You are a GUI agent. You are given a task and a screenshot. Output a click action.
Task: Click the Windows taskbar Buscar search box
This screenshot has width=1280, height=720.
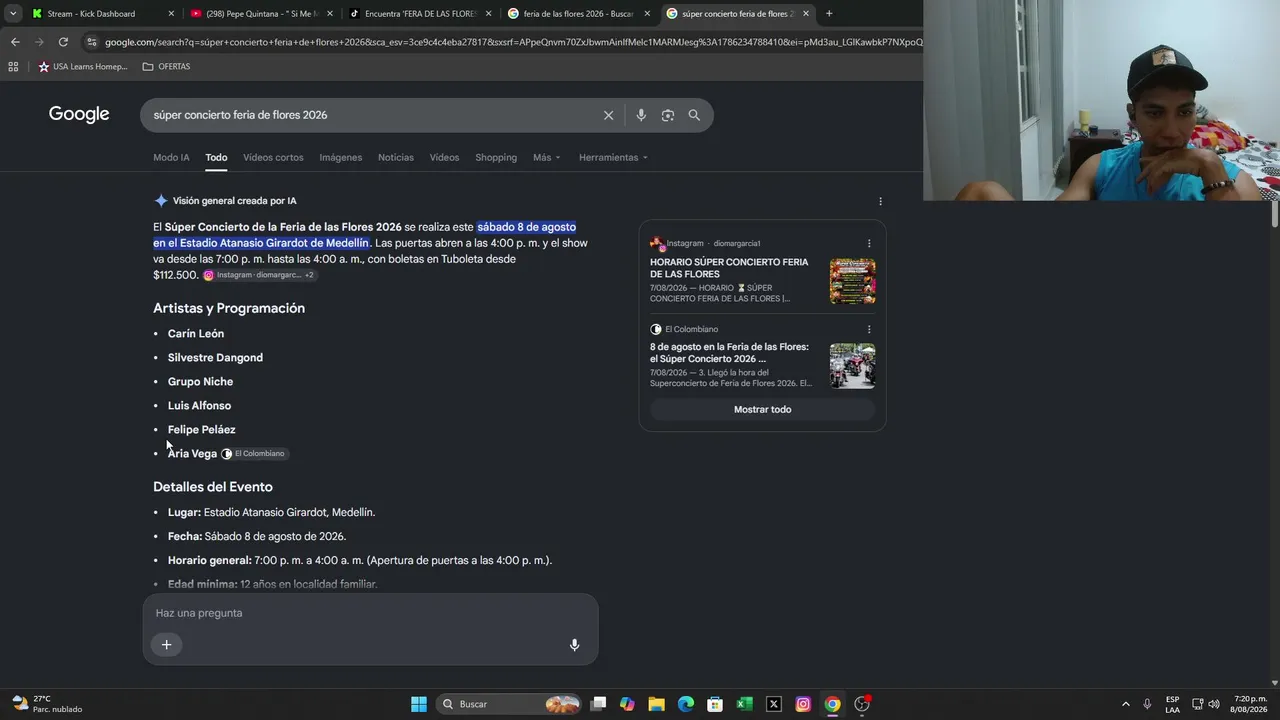[510, 704]
